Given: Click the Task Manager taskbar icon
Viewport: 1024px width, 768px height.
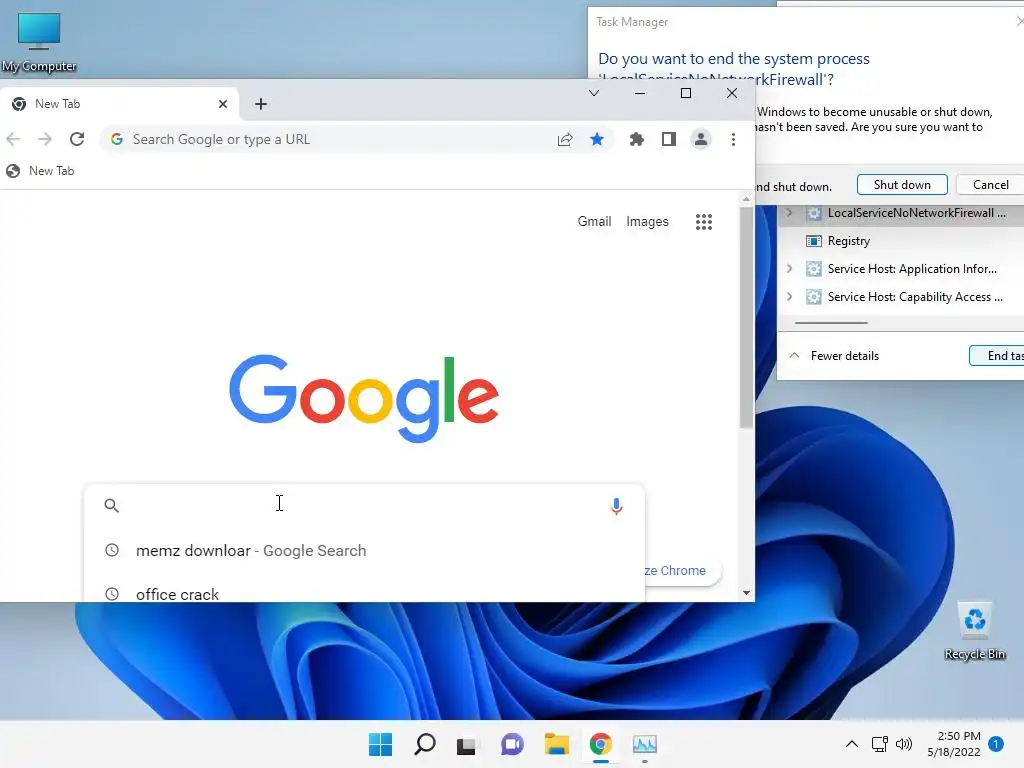Looking at the screenshot, I should tap(645, 744).
